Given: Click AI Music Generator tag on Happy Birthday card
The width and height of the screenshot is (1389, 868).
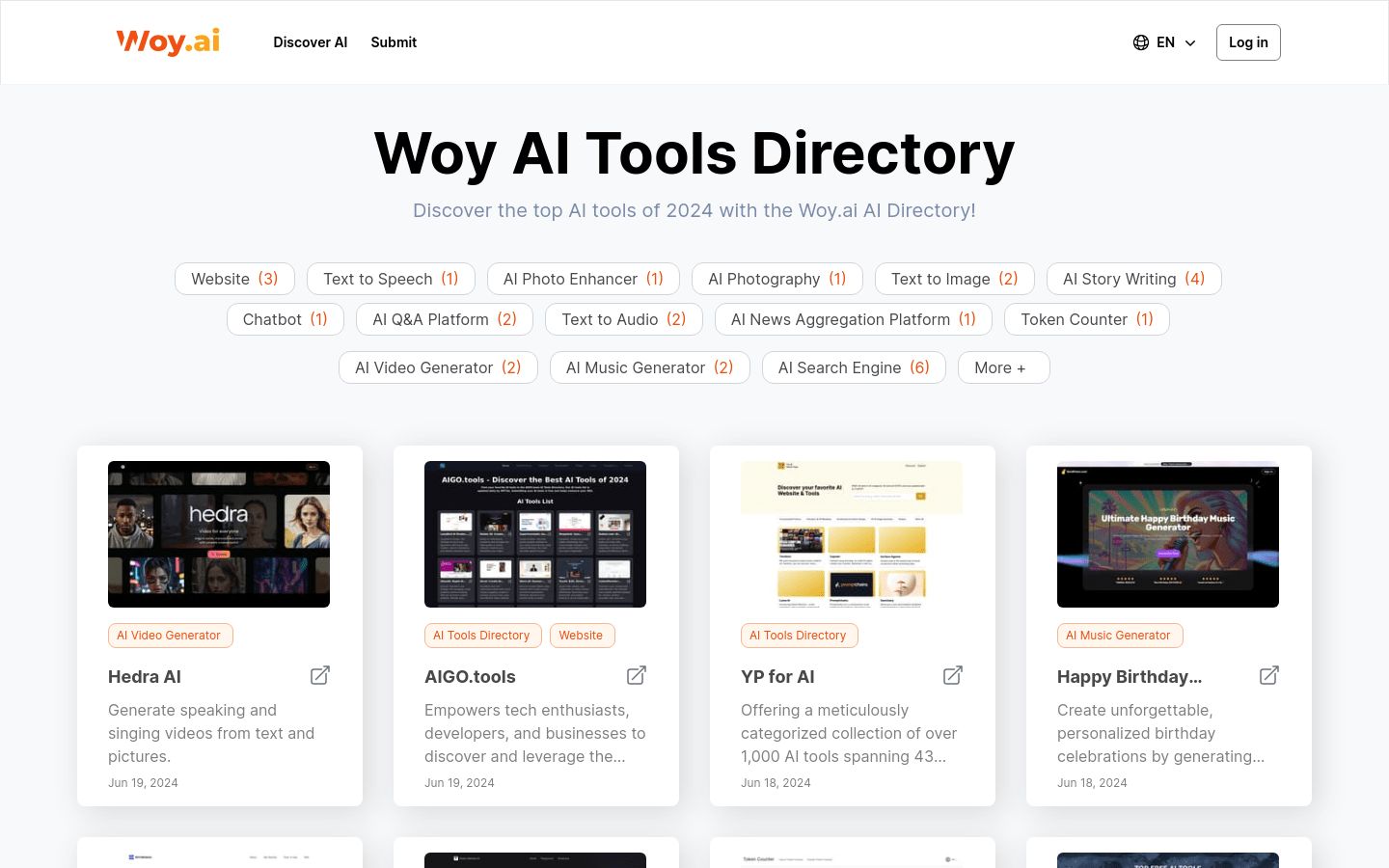Looking at the screenshot, I should pyautogui.click(x=1119, y=636).
